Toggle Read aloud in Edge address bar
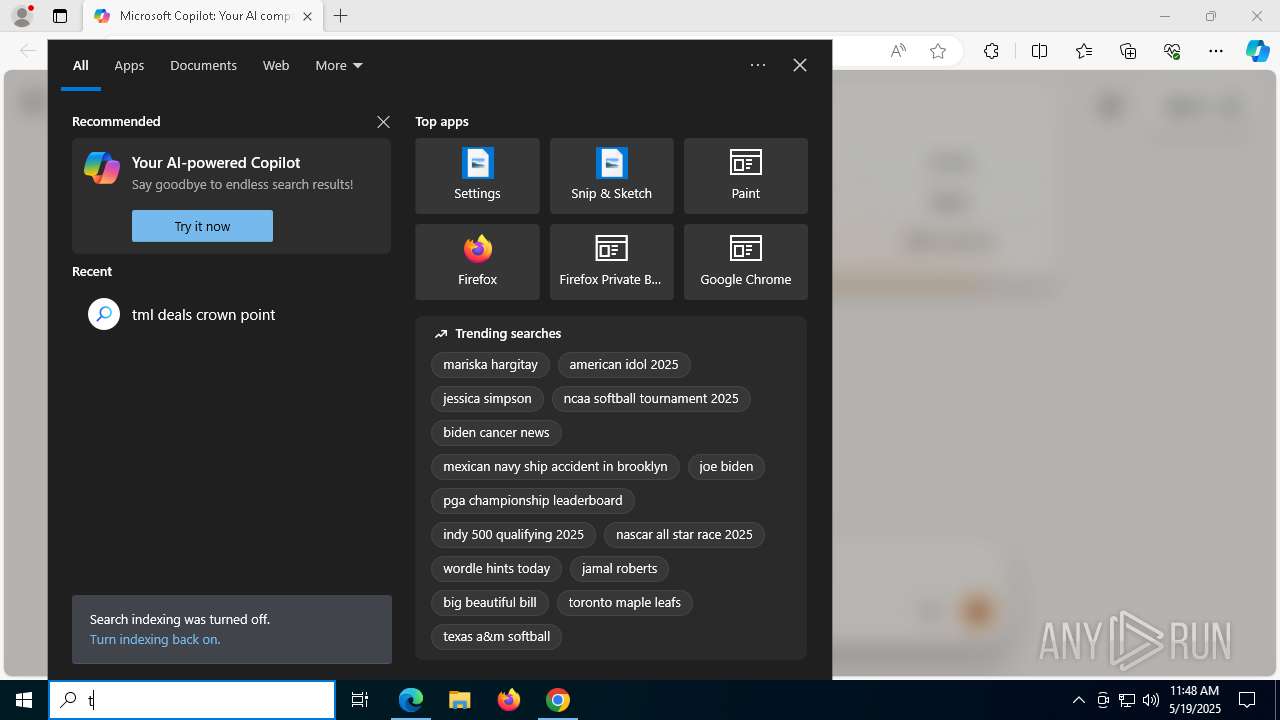1280x720 pixels. pos(898,51)
